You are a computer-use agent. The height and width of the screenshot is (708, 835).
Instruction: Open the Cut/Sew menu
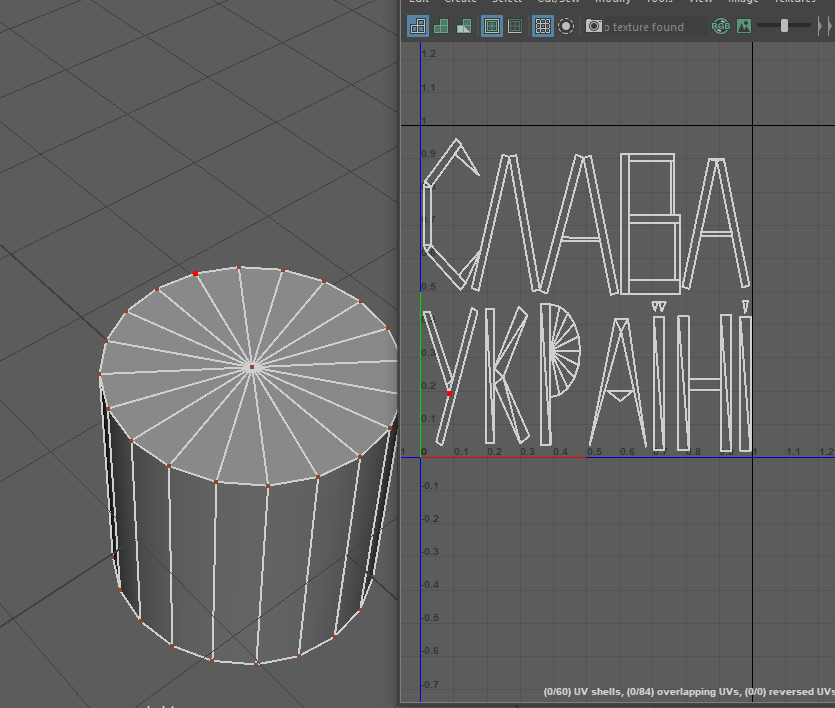point(558,2)
